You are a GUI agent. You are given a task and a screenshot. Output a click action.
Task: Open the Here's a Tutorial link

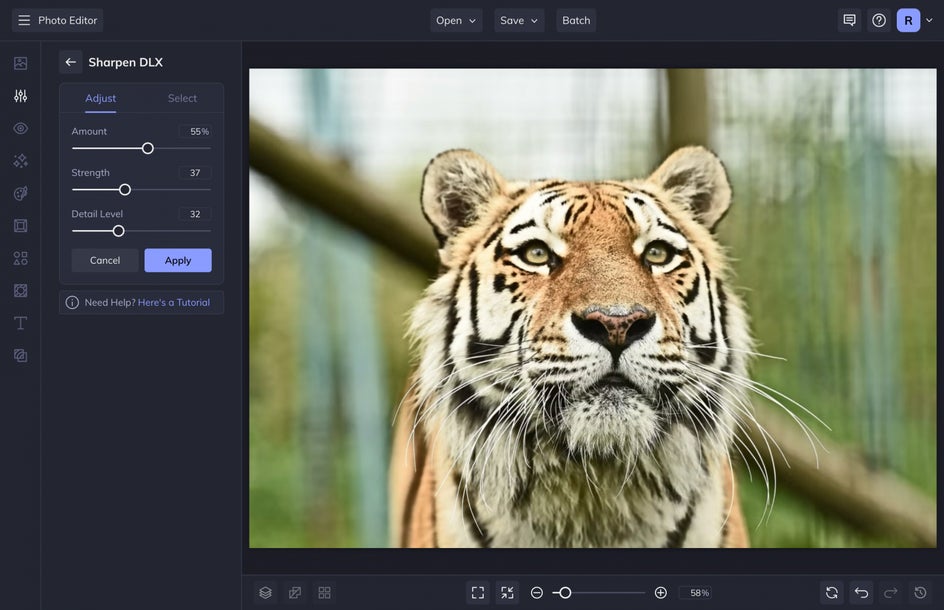coord(174,303)
